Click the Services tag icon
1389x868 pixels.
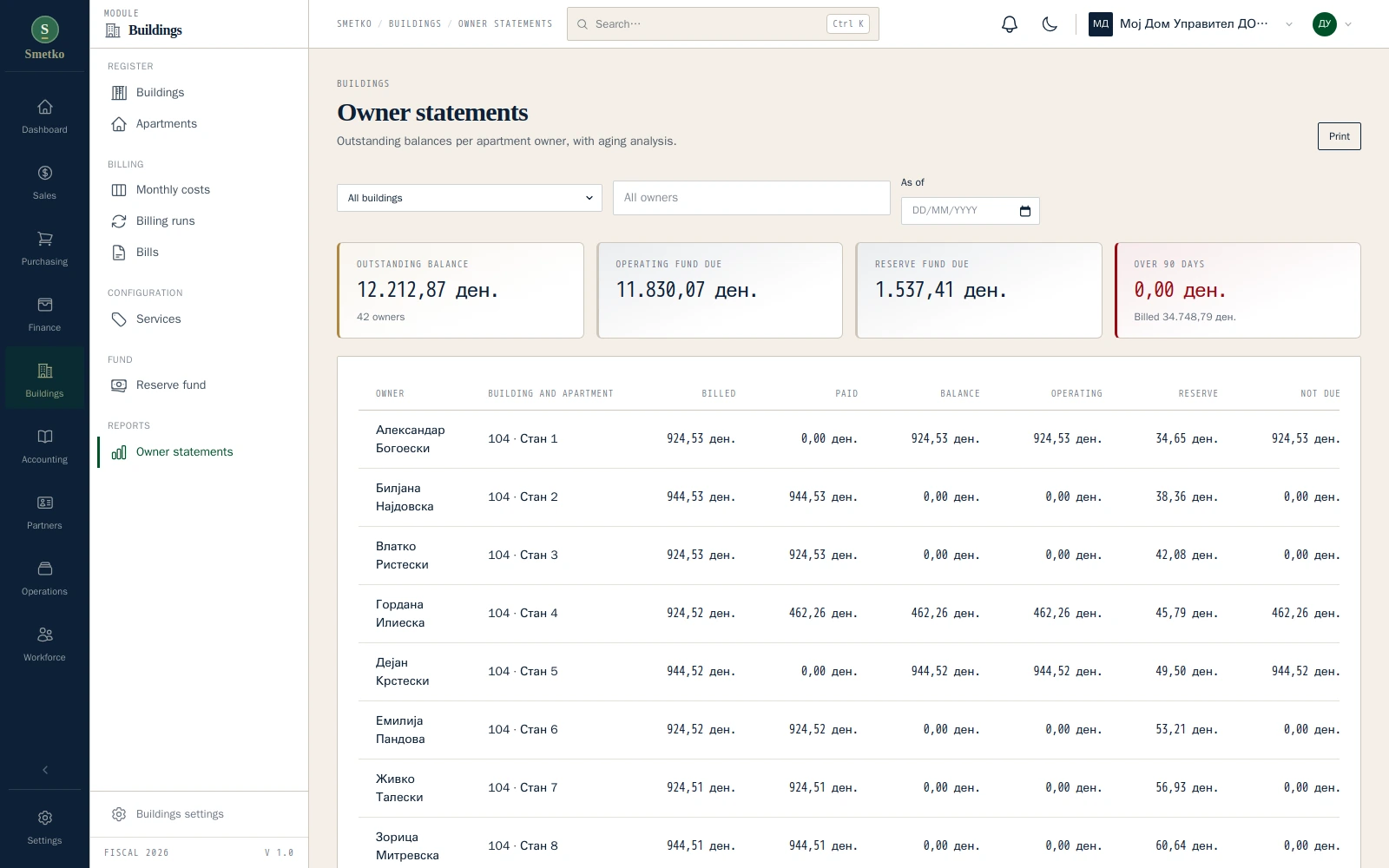[x=119, y=319]
